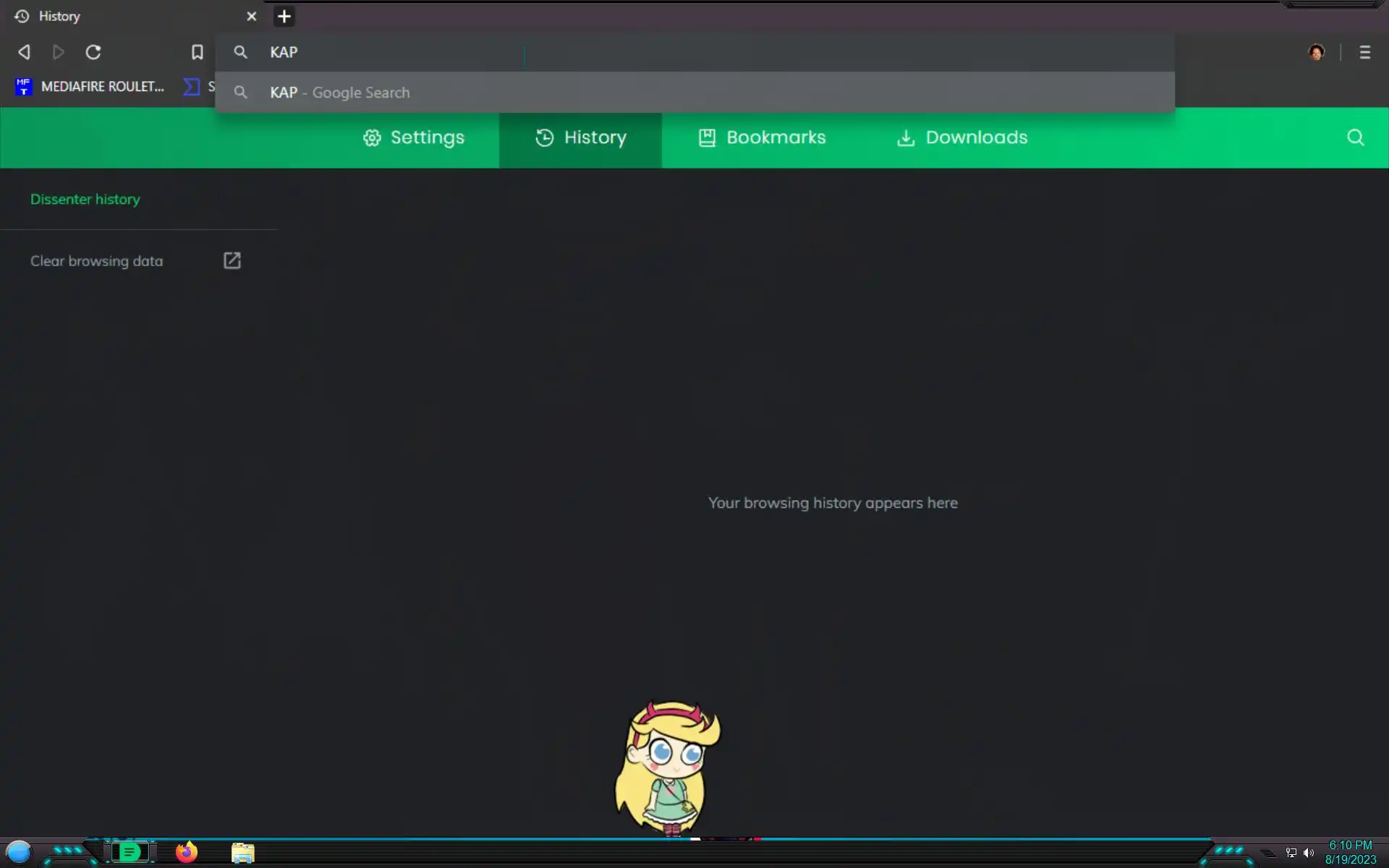Click Clear browsing data link
1389x868 pixels.
pos(96,261)
